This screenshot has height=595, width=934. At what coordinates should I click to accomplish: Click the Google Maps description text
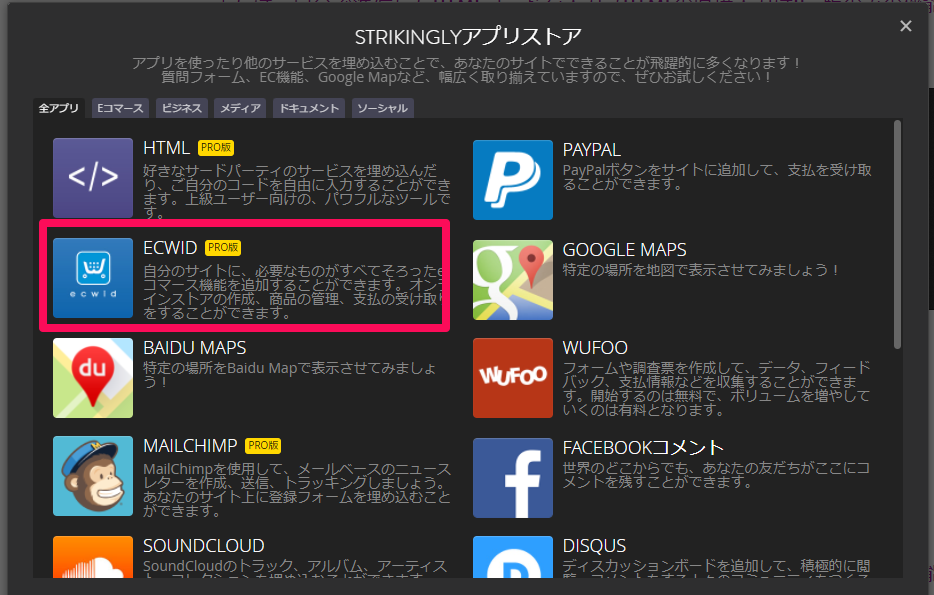click(x=700, y=270)
